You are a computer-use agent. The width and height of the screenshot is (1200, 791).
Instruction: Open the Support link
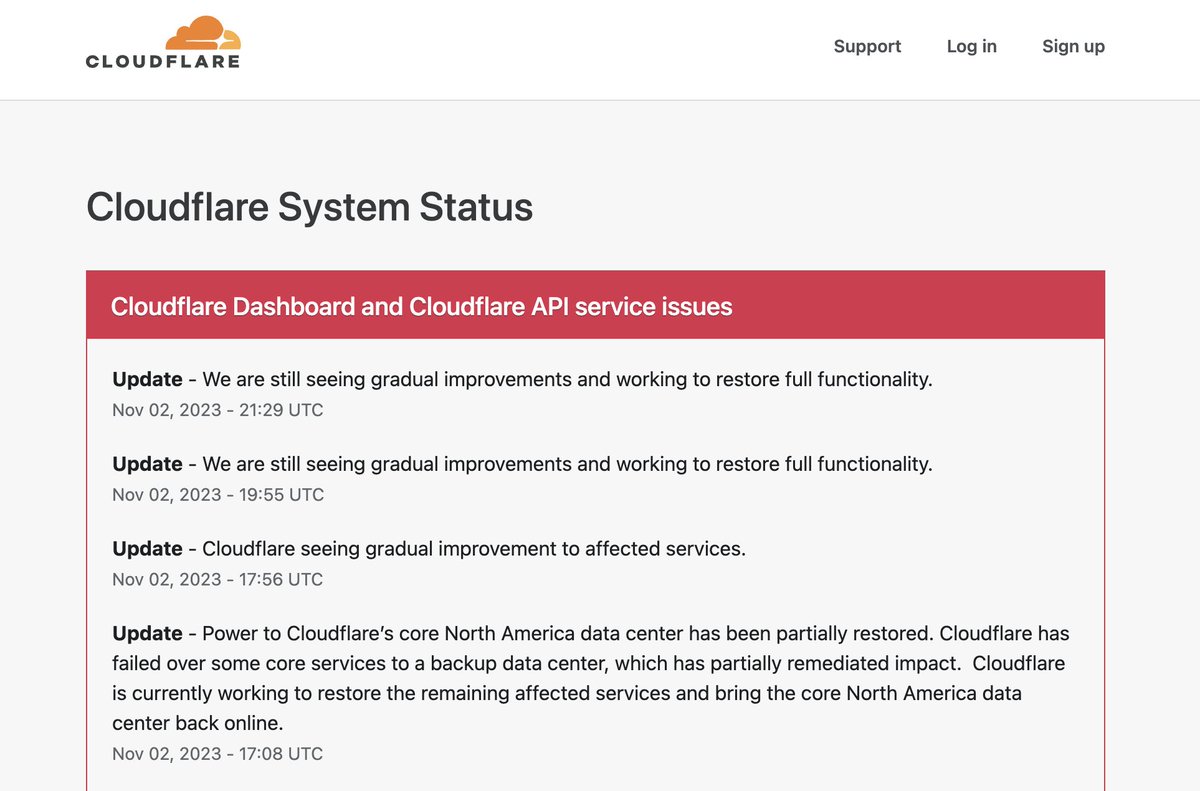867,46
